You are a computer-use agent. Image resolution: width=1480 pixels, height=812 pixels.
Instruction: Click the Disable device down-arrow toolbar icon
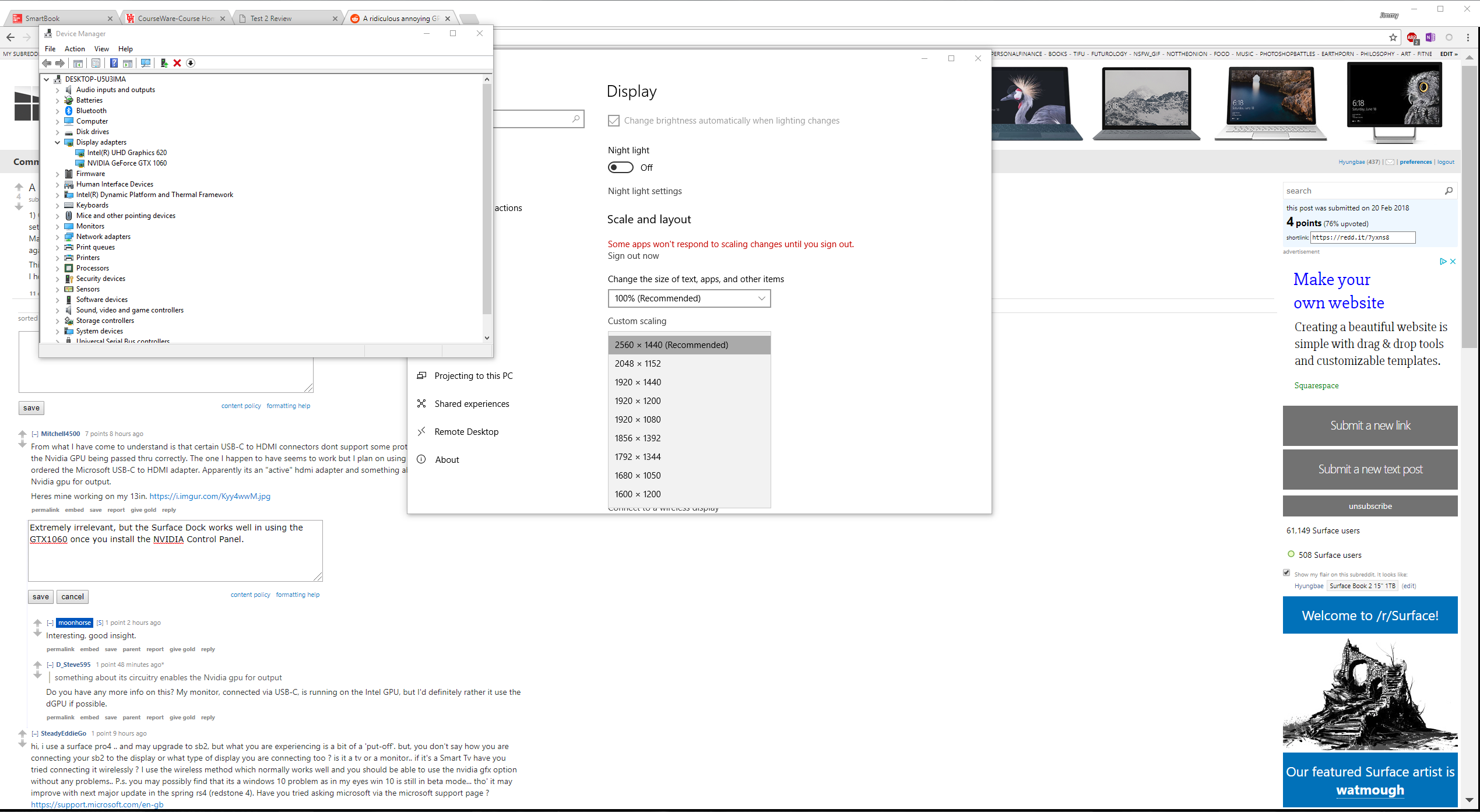click(x=191, y=63)
